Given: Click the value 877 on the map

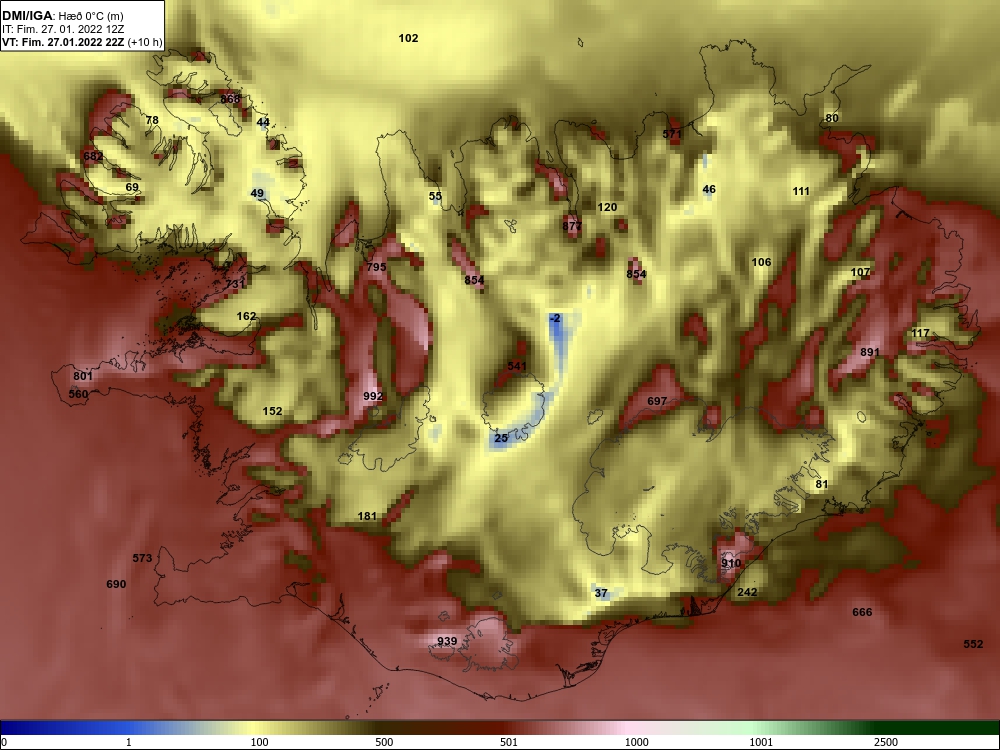Looking at the screenshot, I should pos(572,226).
